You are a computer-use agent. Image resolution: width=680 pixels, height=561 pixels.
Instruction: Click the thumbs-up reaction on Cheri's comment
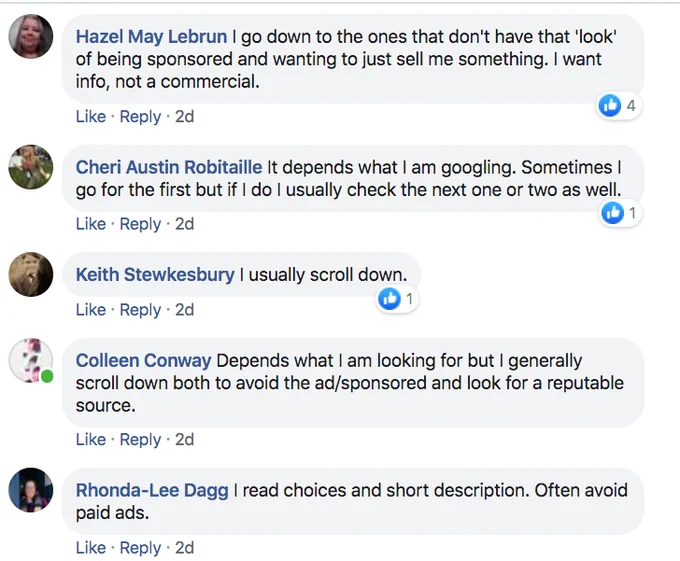click(612, 213)
